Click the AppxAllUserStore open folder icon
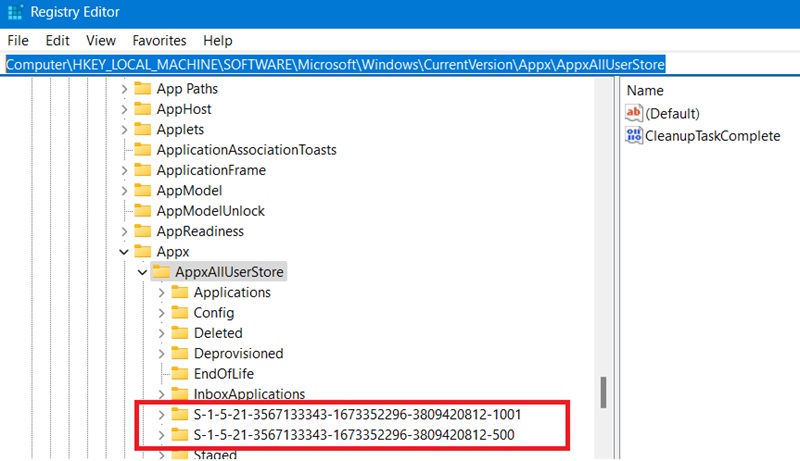 coord(161,272)
